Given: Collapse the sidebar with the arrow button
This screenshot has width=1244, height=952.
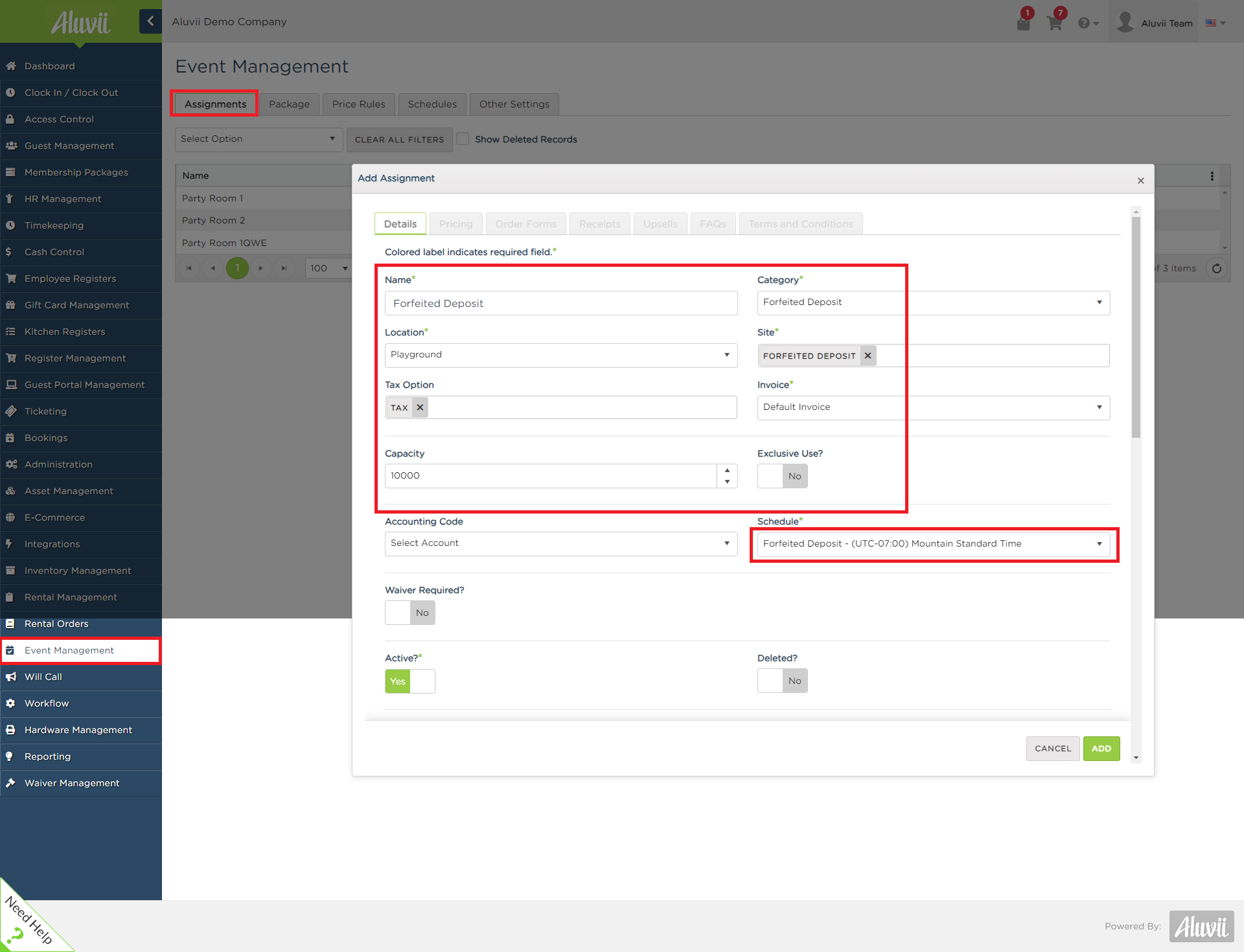Looking at the screenshot, I should (x=150, y=21).
